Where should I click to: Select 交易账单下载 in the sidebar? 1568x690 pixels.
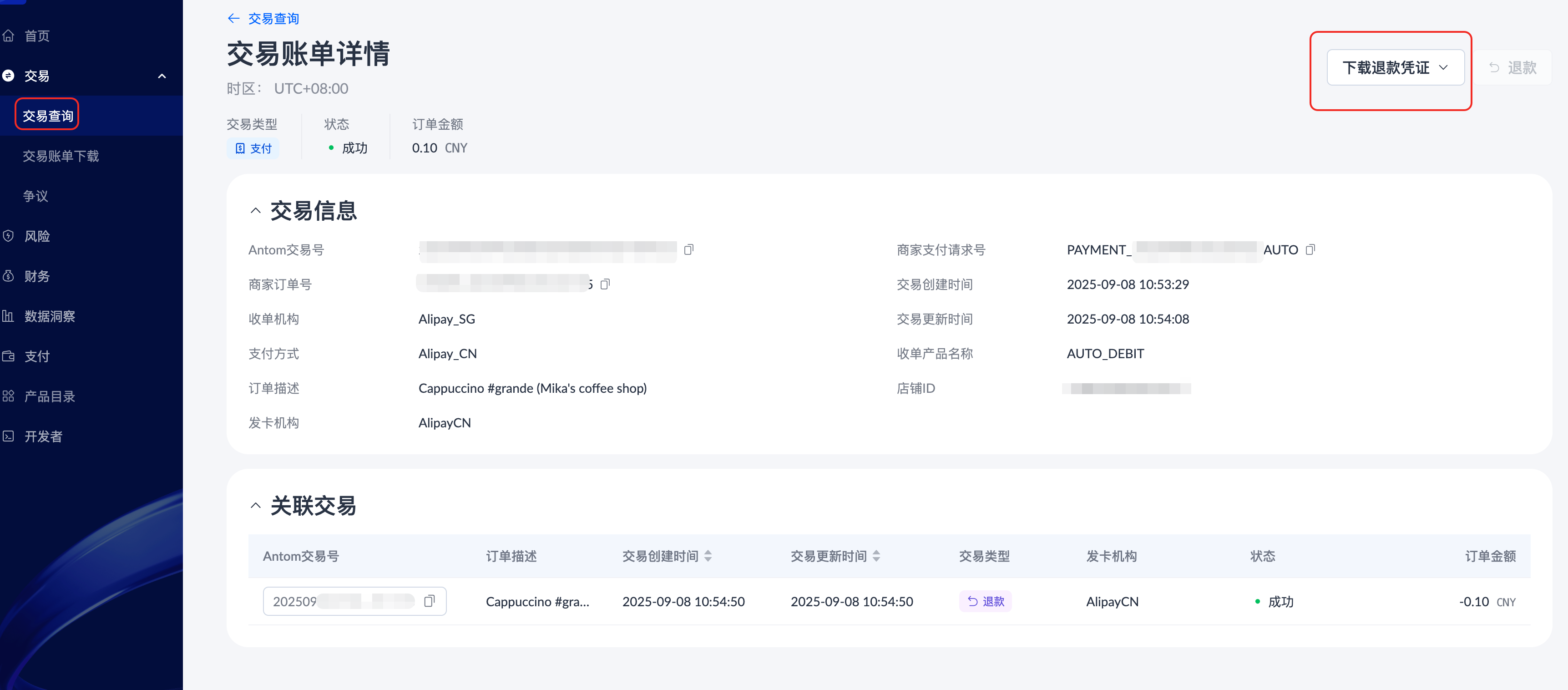61,157
